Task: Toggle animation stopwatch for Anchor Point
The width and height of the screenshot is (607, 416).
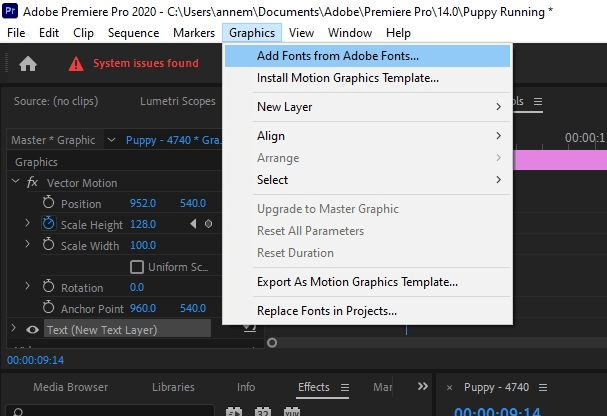Action: coord(48,307)
